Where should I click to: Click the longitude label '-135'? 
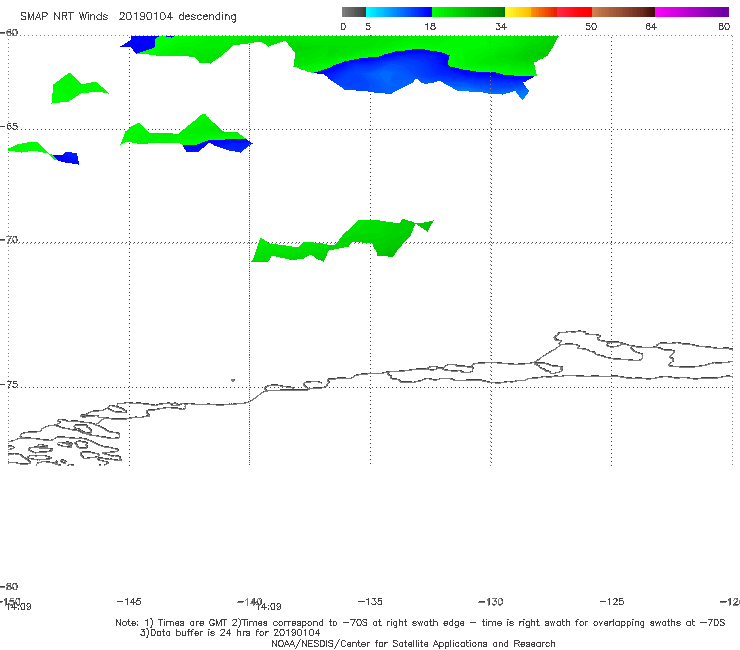pos(370,601)
